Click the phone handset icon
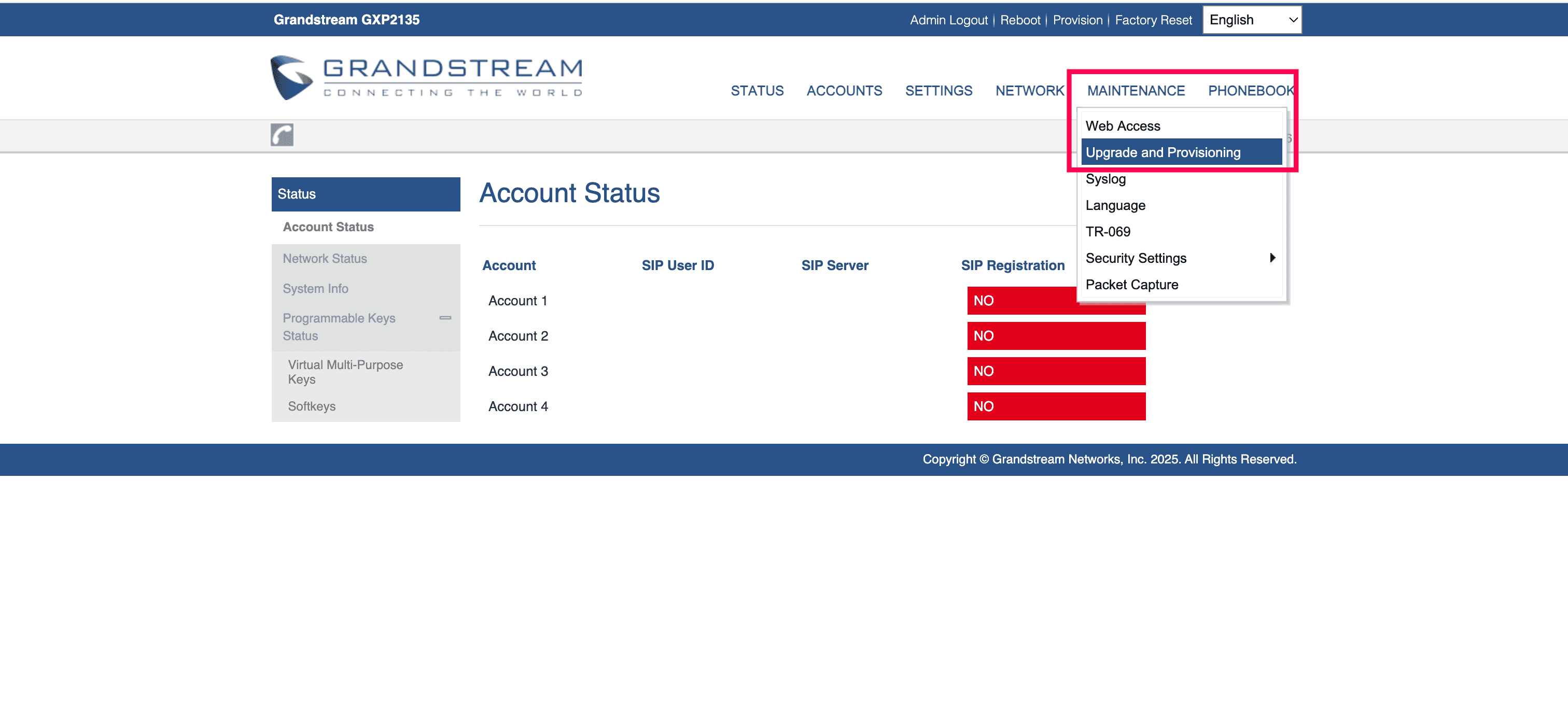 tap(282, 134)
